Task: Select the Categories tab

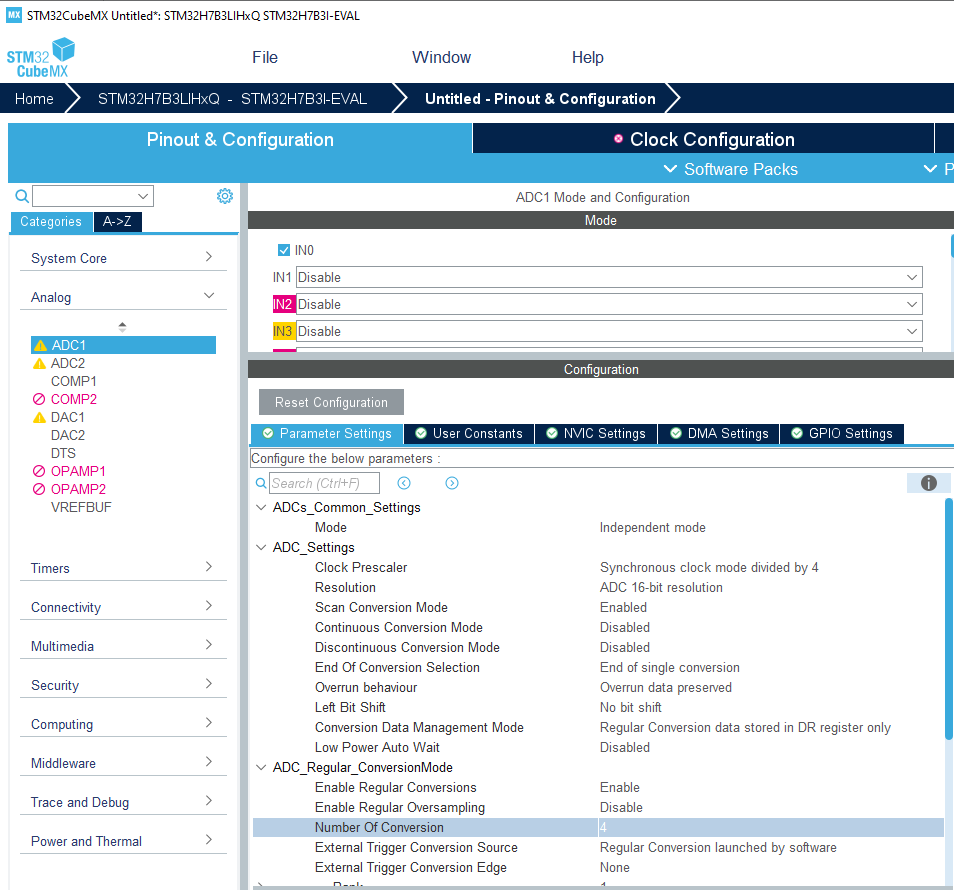Action: coord(51,221)
